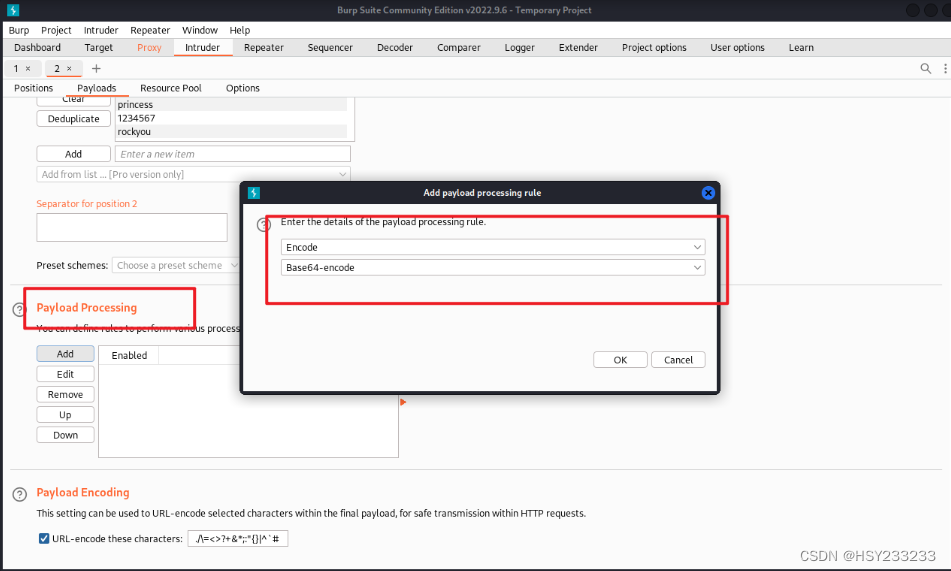
Task: Move rule Down button
Action: [x=66, y=435]
